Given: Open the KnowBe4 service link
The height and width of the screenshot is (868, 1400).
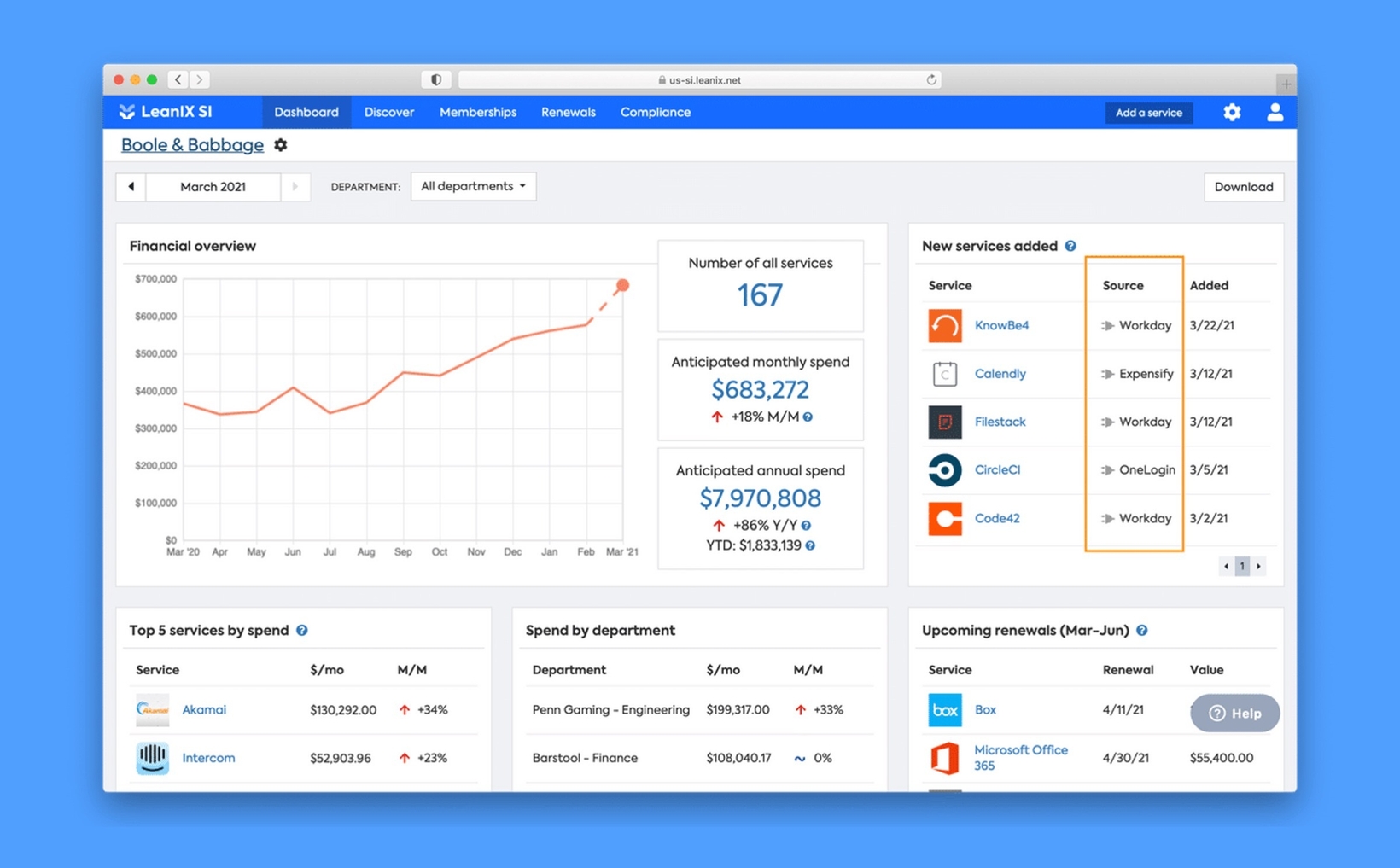Looking at the screenshot, I should pyautogui.click(x=1001, y=325).
